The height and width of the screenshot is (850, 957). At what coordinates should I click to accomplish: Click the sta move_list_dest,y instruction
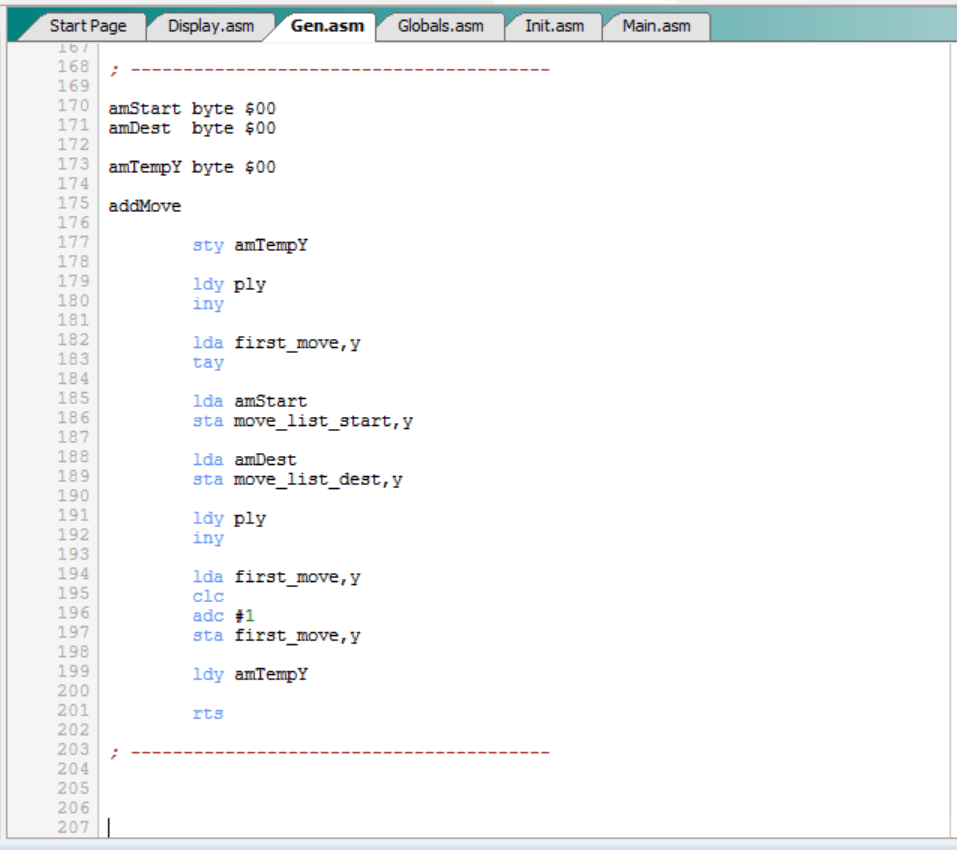coord(297,480)
